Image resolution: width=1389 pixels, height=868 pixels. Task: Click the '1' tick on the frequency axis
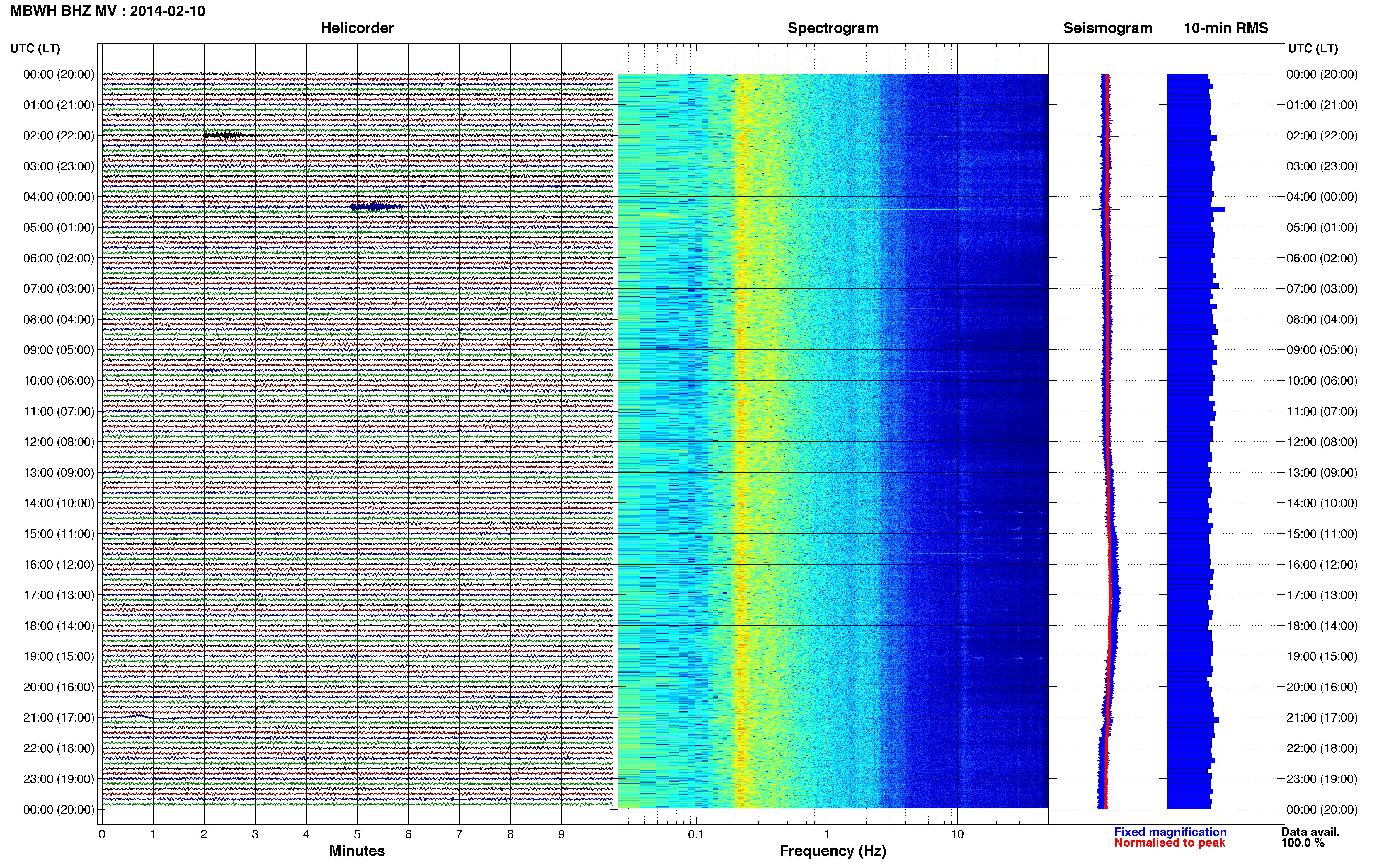pos(827,835)
